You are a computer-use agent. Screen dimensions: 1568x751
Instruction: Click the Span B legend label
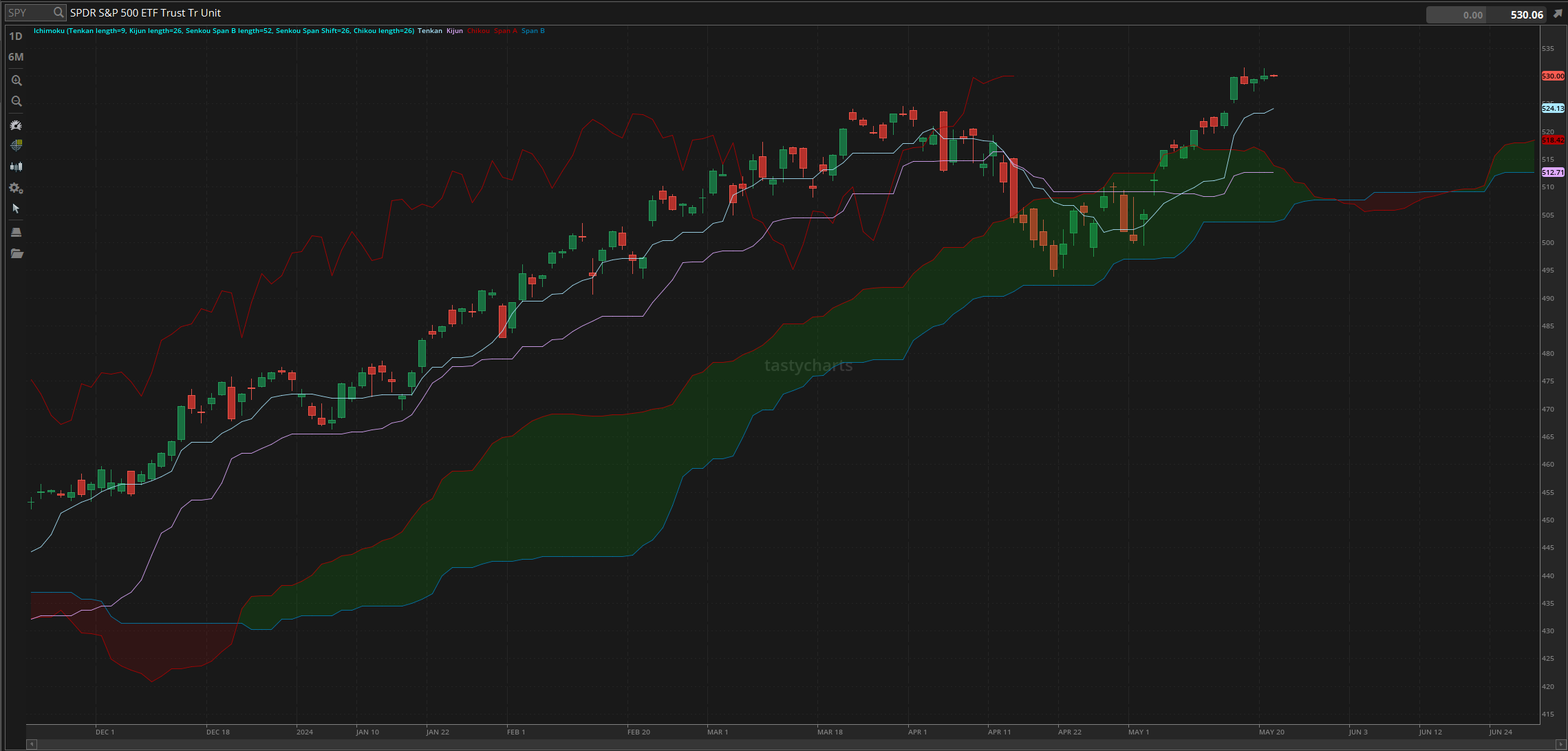(533, 31)
